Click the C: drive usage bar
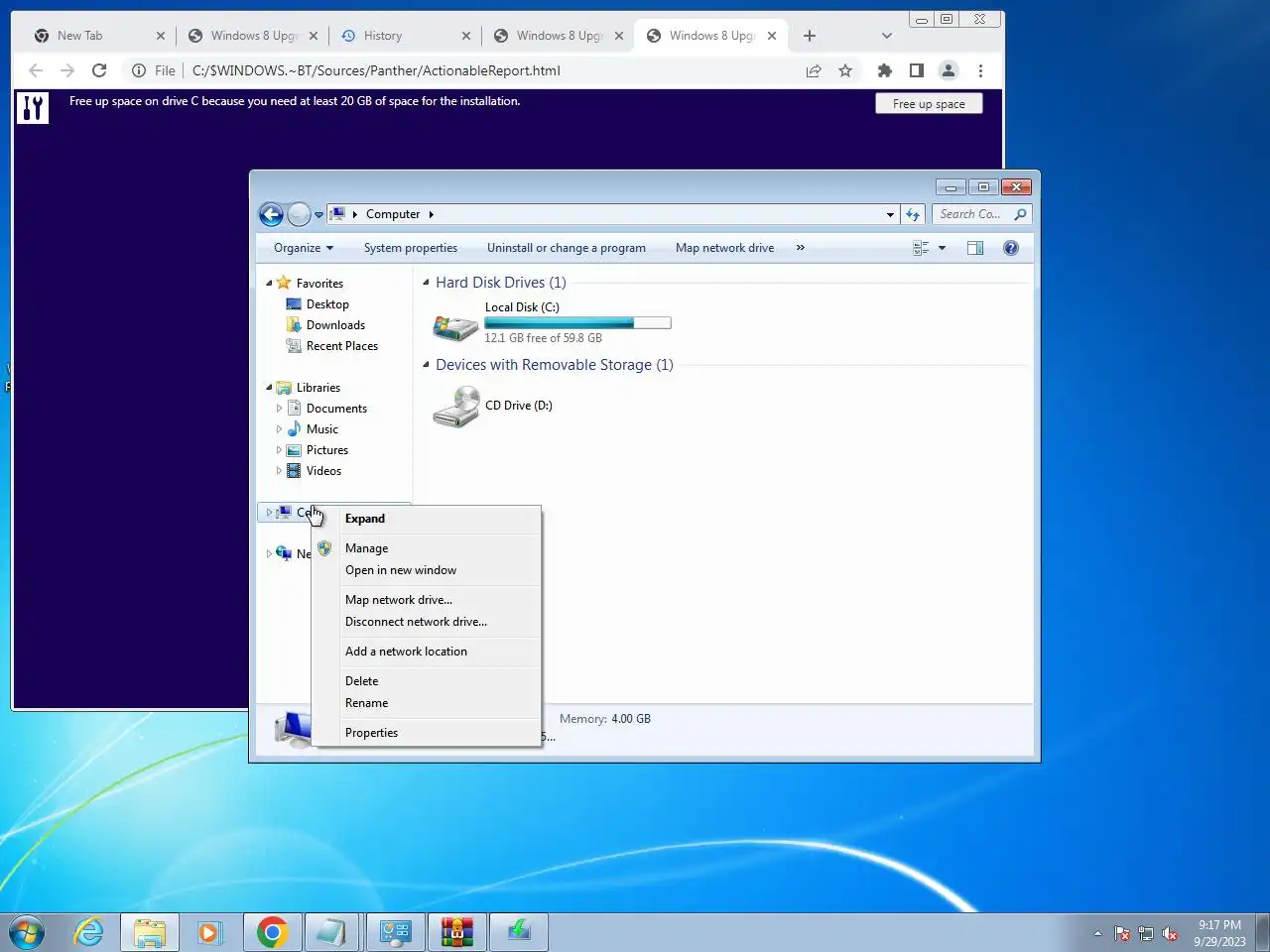The image size is (1270, 952). tap(577, 322)
